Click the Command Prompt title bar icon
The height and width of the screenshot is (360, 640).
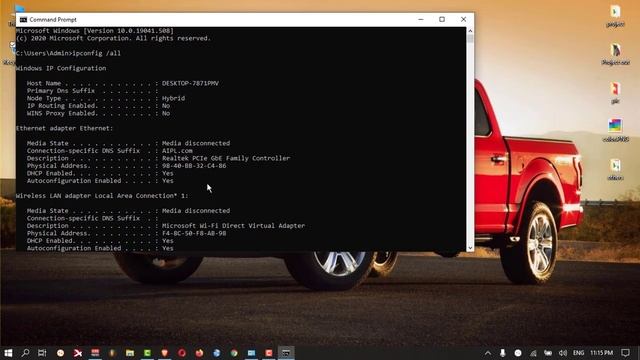[x=23, y=20]
